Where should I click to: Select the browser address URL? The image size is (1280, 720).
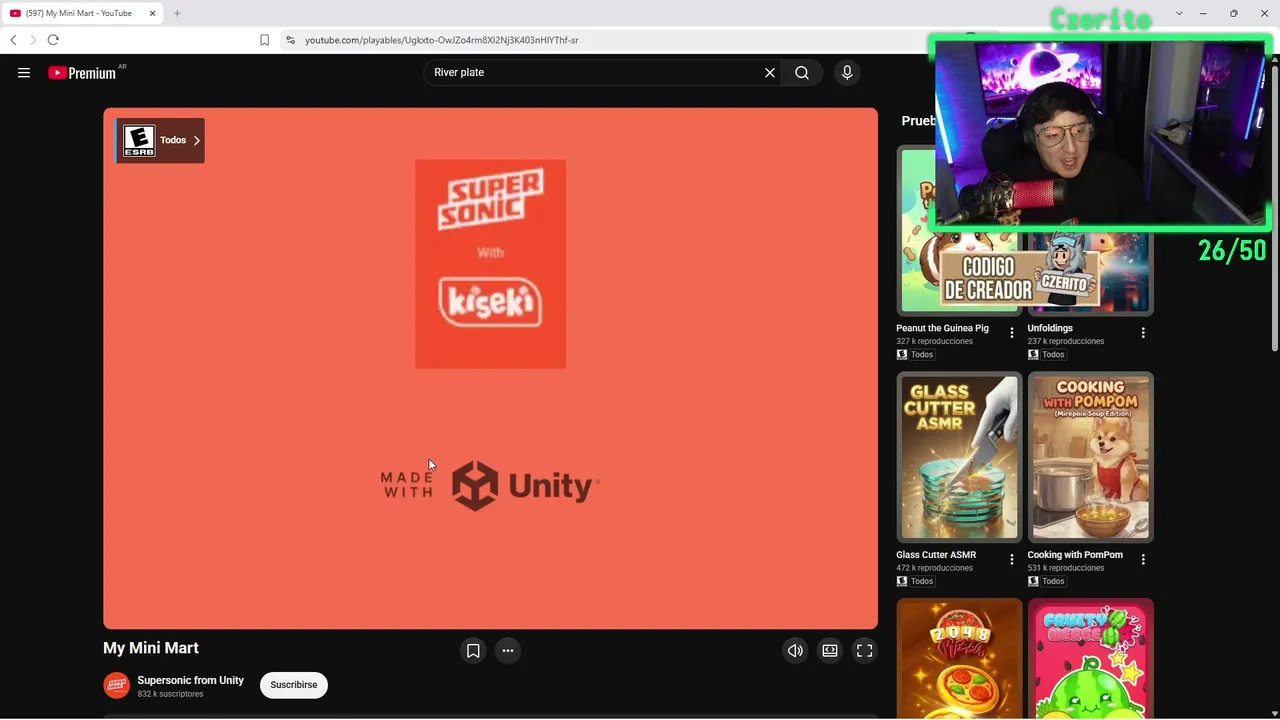441,40
